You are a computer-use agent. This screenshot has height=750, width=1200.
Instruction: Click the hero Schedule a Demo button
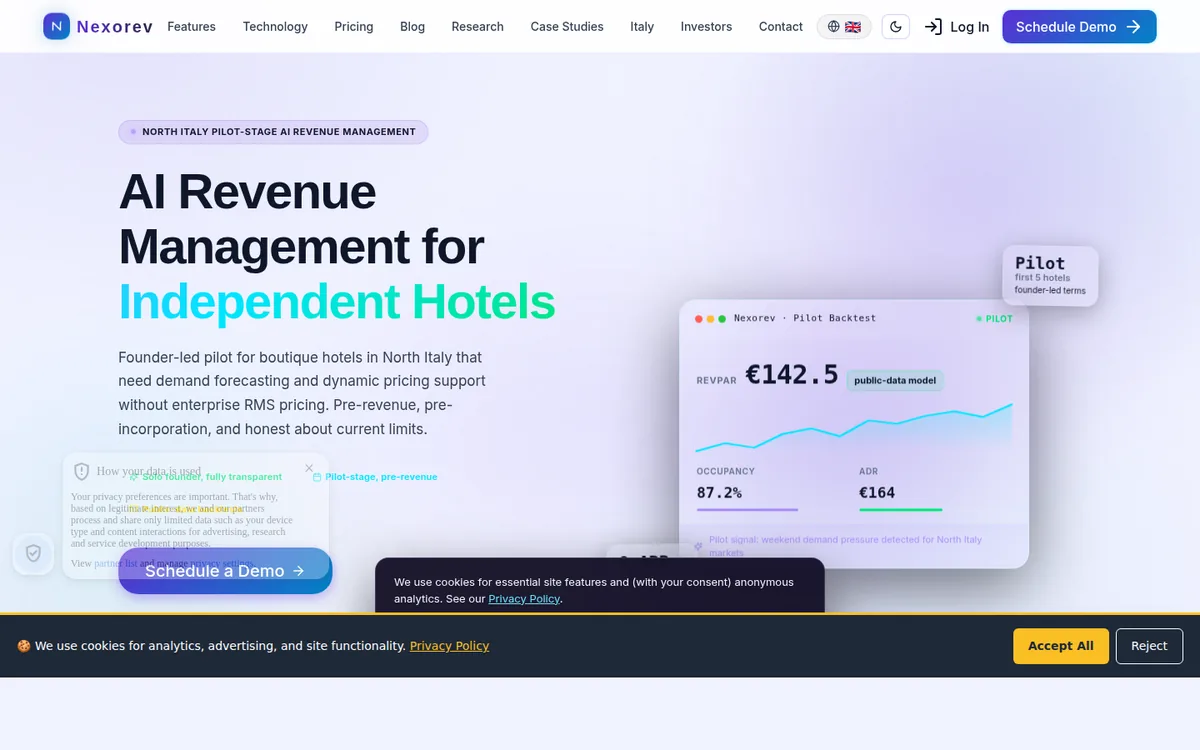(225, 571)
